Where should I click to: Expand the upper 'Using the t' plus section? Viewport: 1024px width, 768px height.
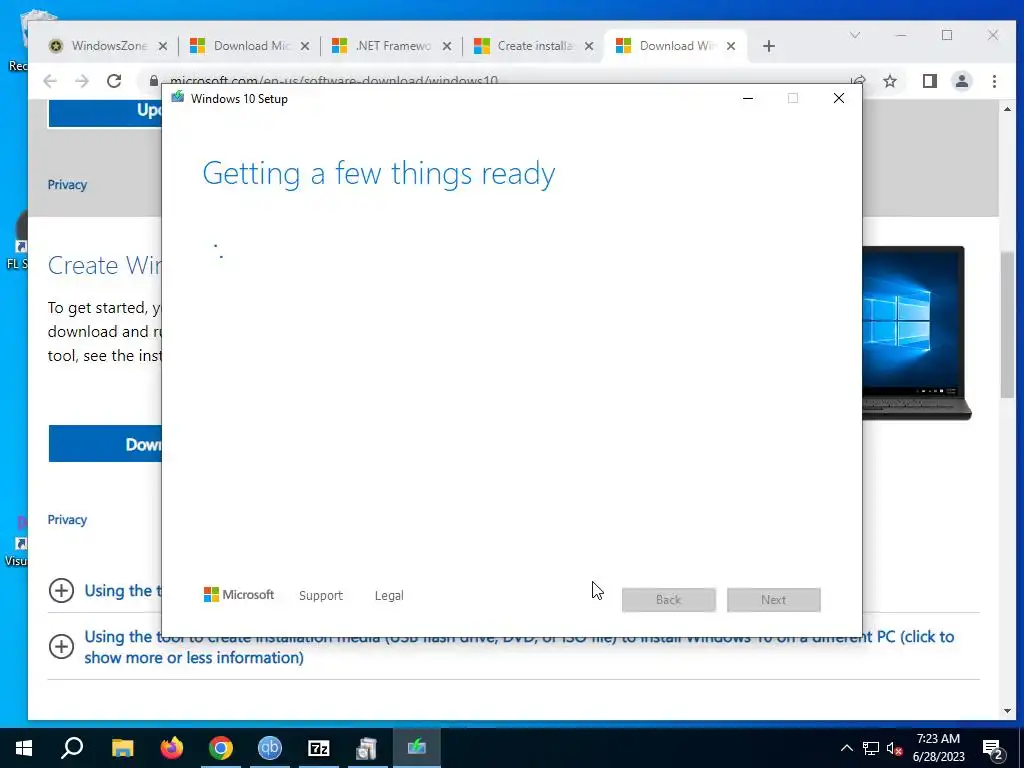pos(61,591)
